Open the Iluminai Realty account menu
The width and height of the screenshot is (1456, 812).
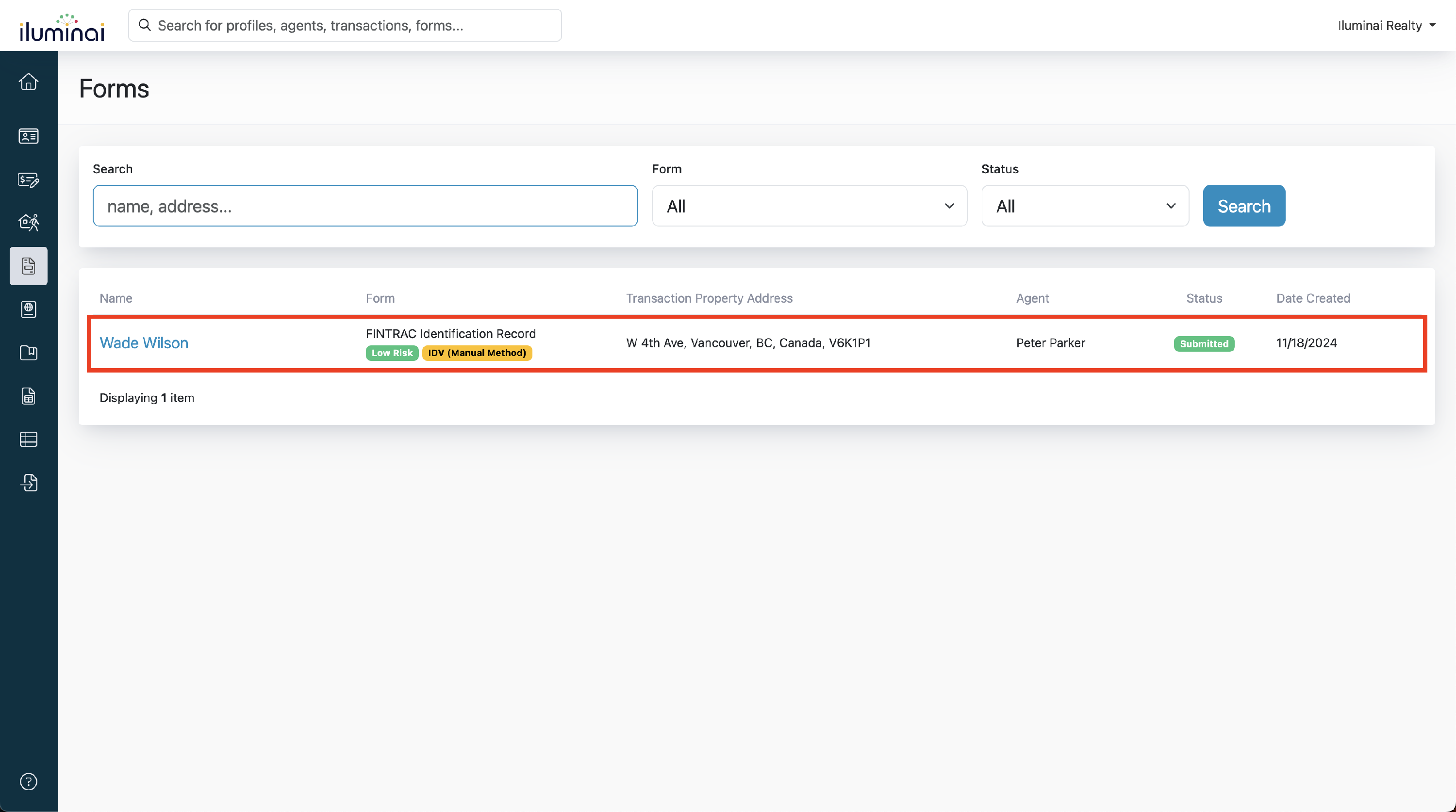(x=1386, y=25)
